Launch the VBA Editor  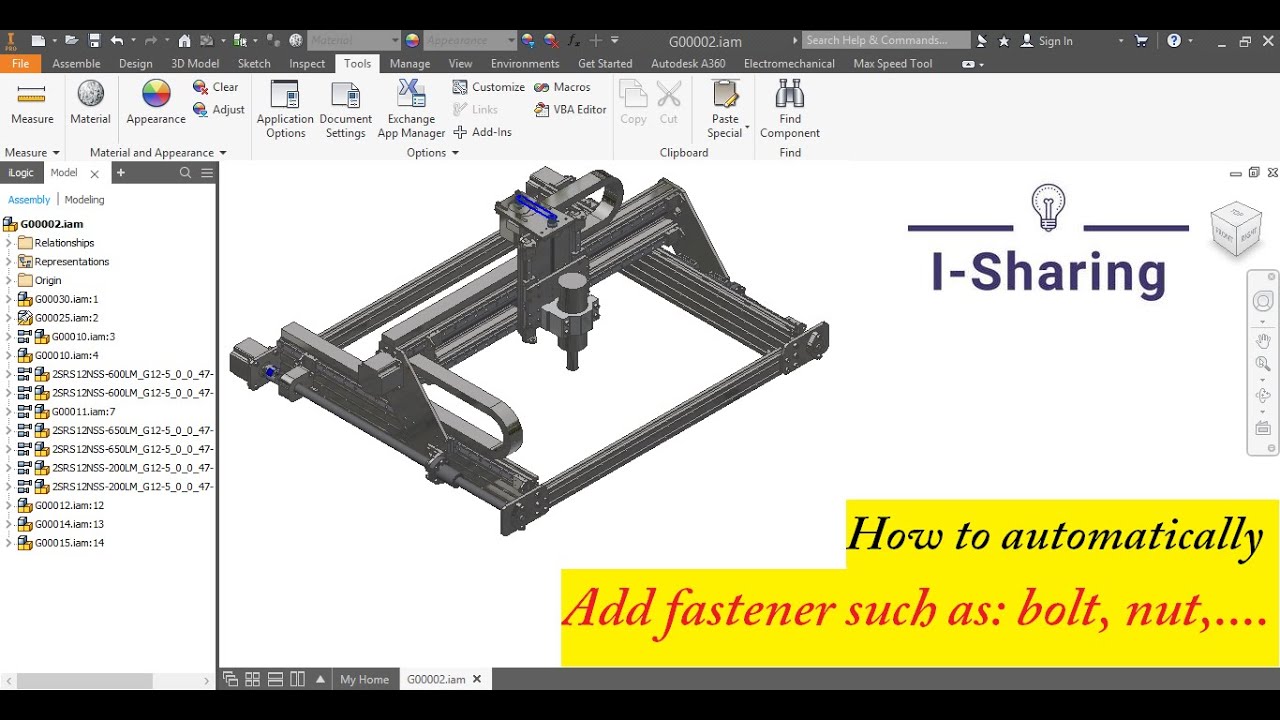tap(570, 109)
